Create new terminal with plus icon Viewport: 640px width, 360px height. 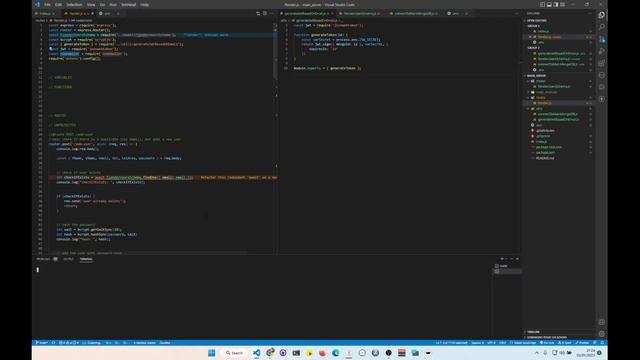502,259
